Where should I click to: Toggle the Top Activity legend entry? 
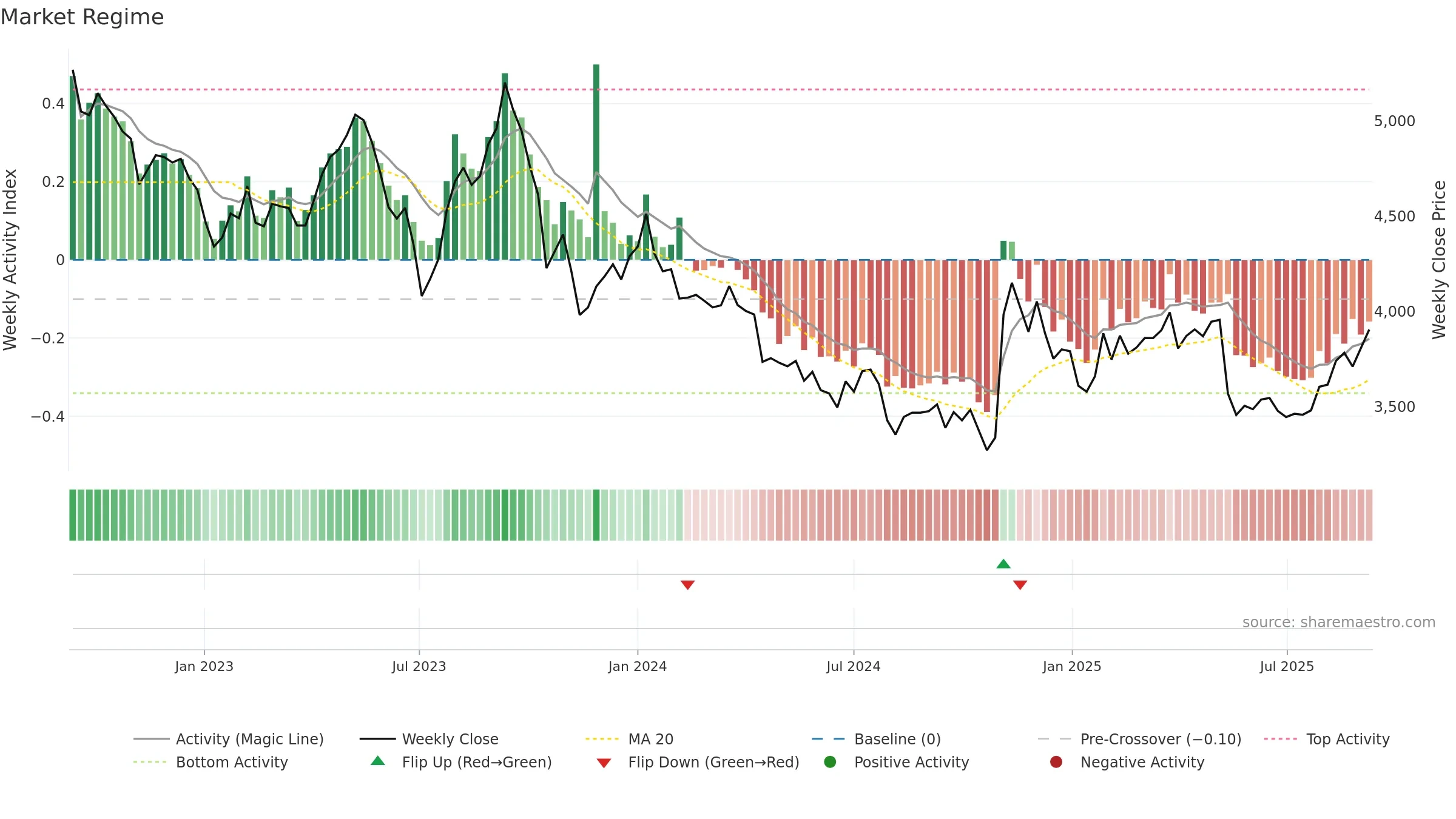click(1327, 739)
